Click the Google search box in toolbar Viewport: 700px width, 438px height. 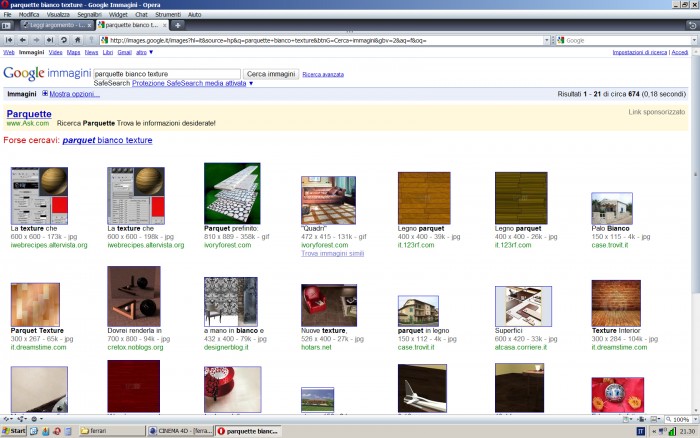pos(624,40)
